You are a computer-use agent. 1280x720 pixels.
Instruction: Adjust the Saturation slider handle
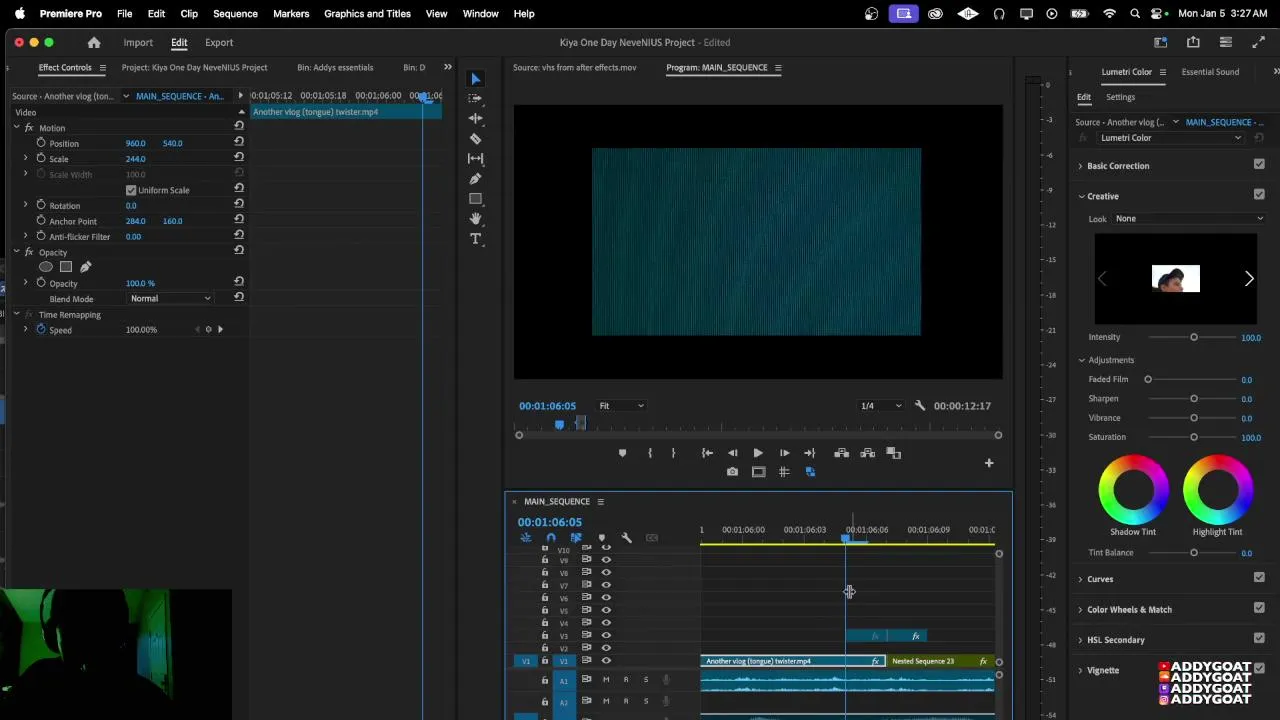[1193, 437]
